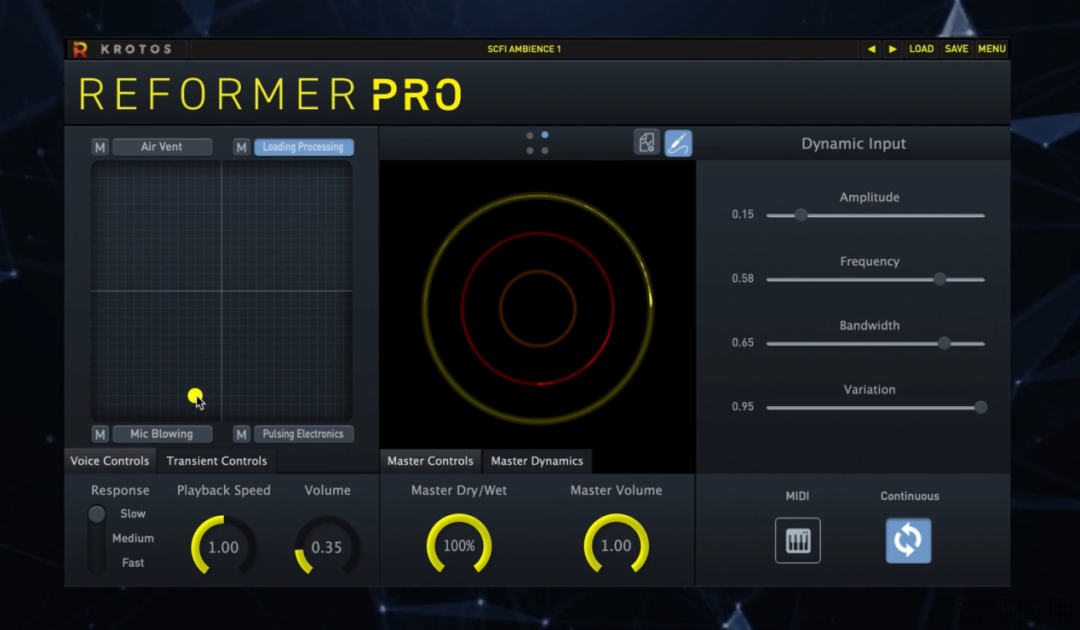Open the SCFI AMBIENCE 1 preset name

tap(524, 49)
